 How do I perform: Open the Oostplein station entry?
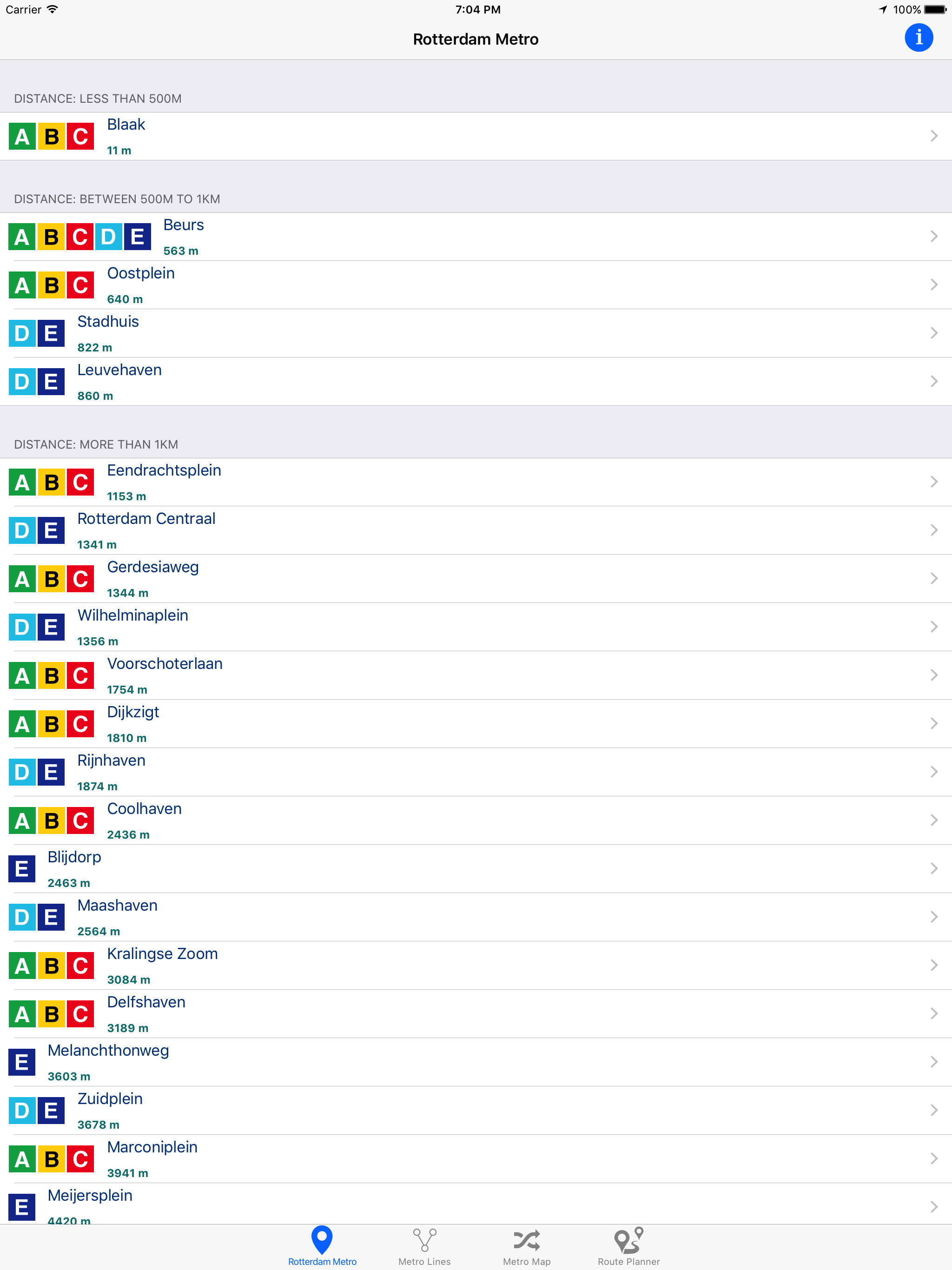click(x=476, y=285)
